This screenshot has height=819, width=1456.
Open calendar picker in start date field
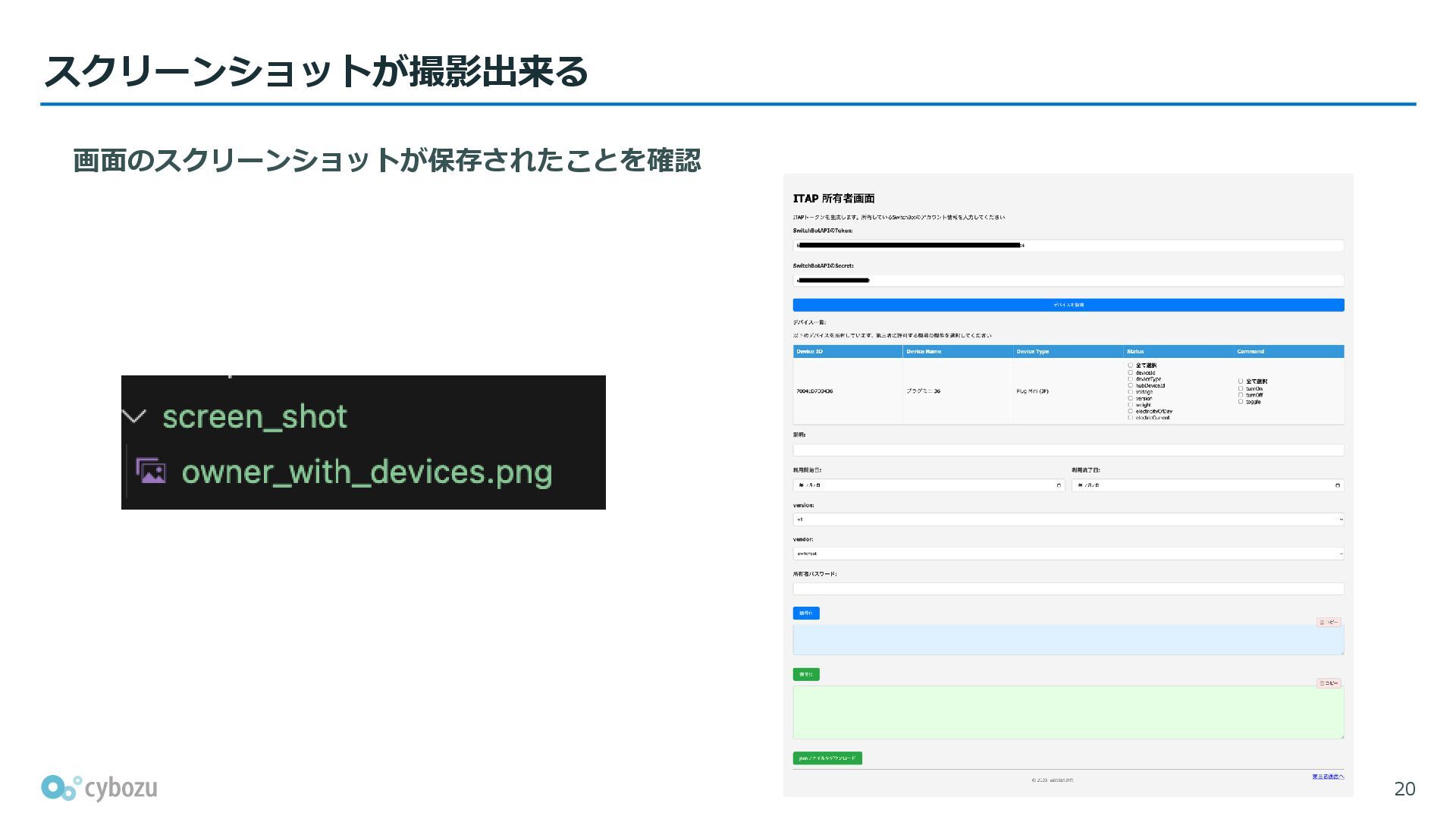click(1059, 485)
